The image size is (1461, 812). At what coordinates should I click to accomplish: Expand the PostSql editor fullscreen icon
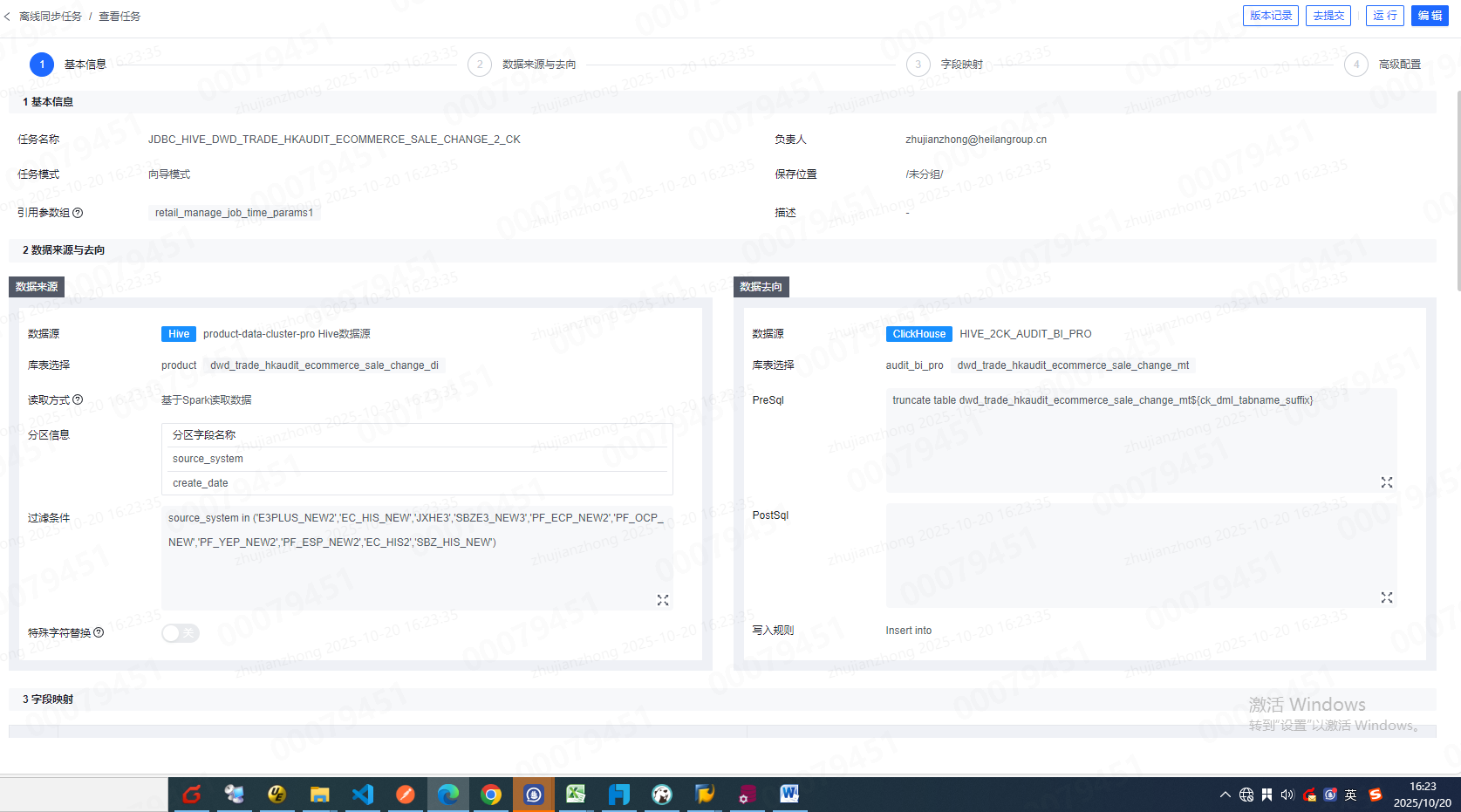tap(1387, 597)
